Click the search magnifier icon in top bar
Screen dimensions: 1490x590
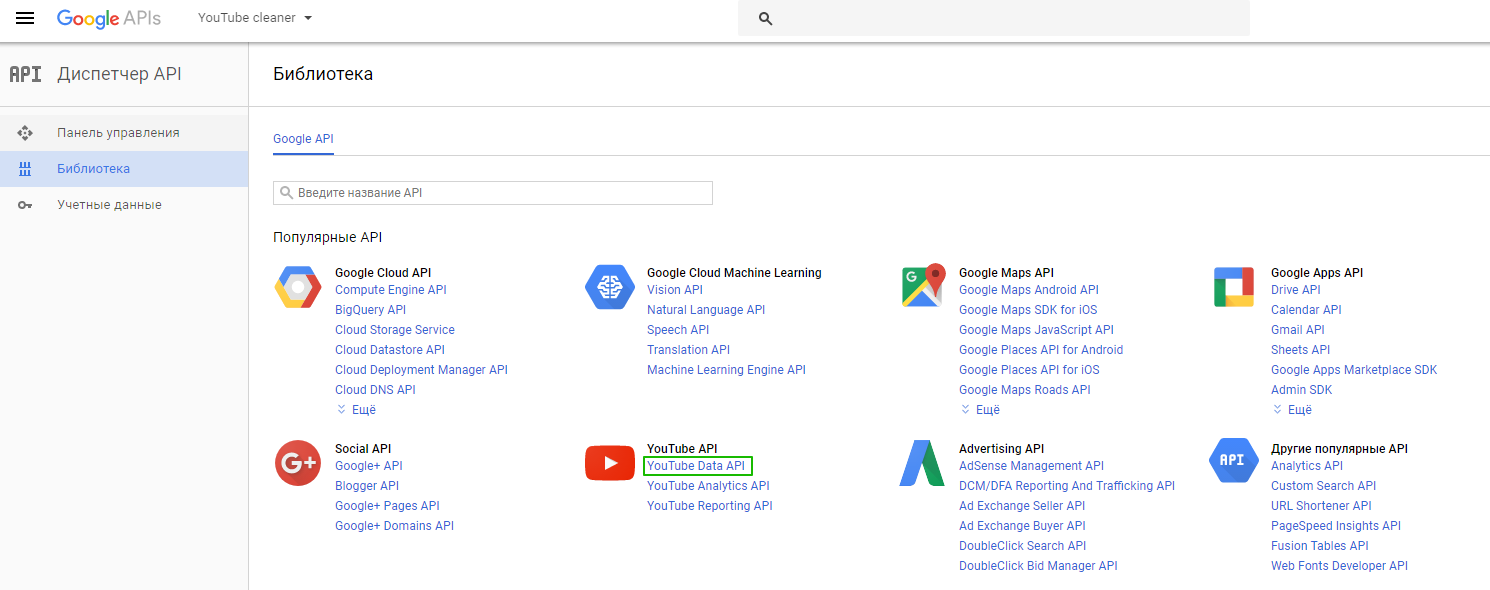(x=766, y=19)
